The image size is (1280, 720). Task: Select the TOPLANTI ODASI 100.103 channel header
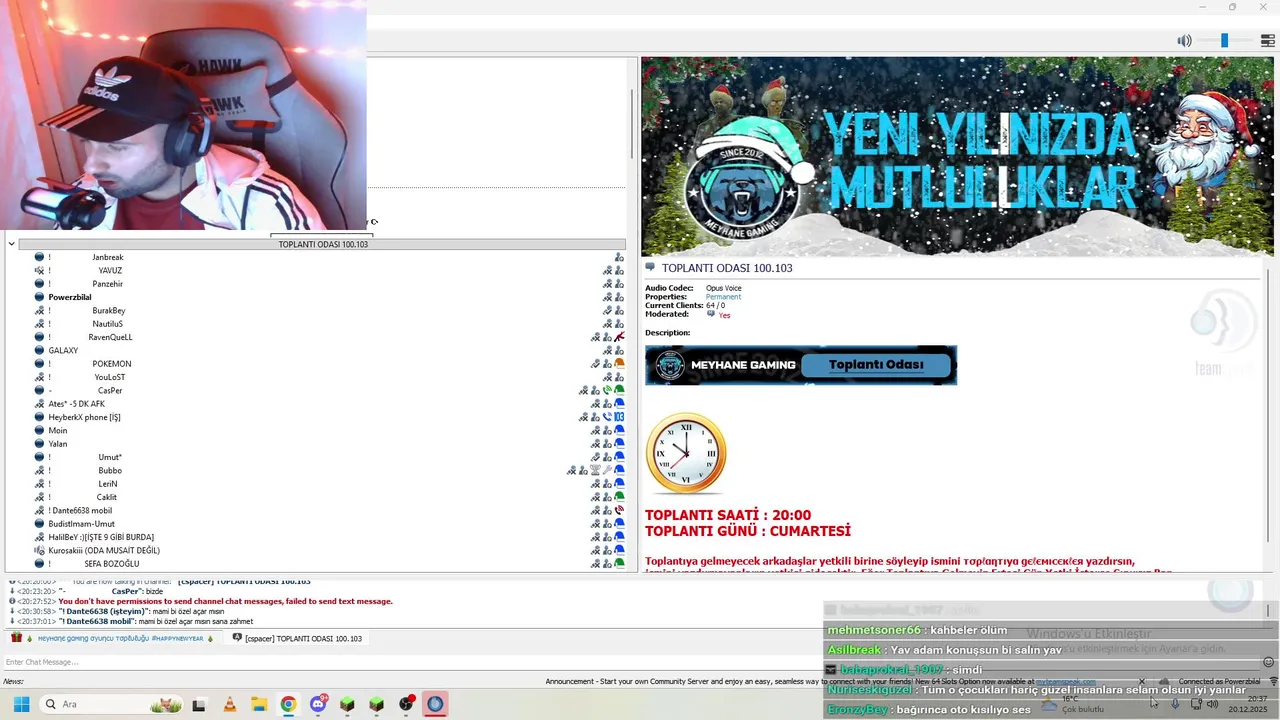[322, 244]
